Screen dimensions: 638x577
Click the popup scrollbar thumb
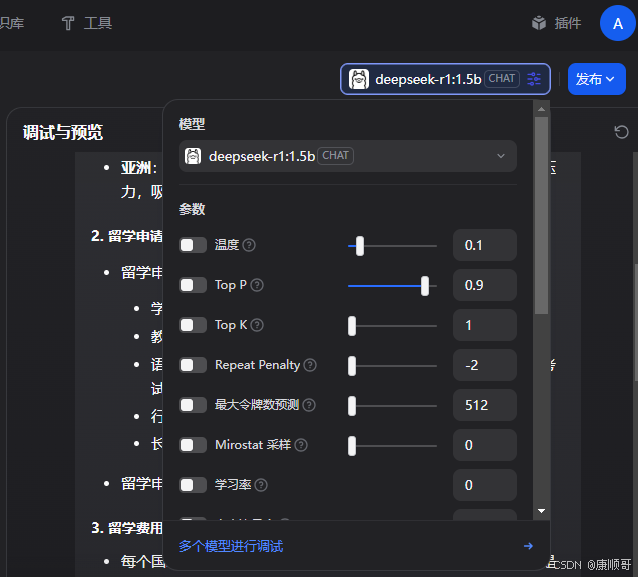[541, 215]
